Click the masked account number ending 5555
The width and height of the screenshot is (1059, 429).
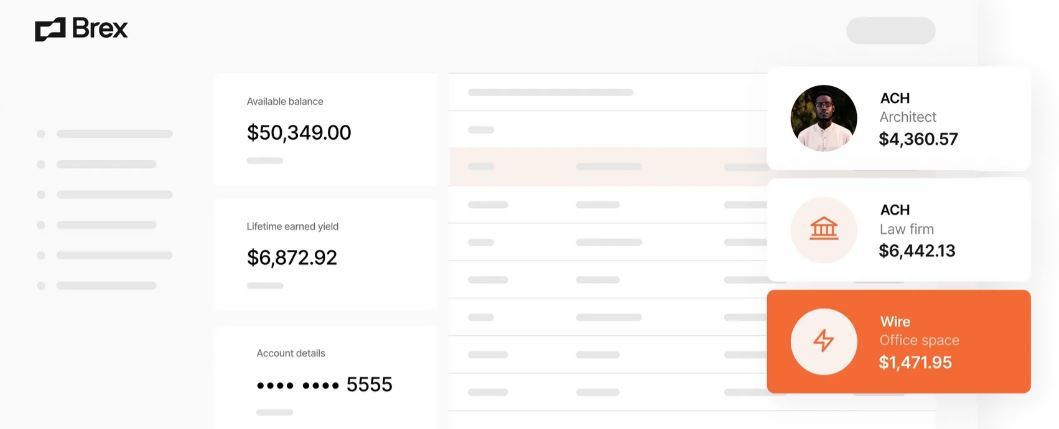324,385
